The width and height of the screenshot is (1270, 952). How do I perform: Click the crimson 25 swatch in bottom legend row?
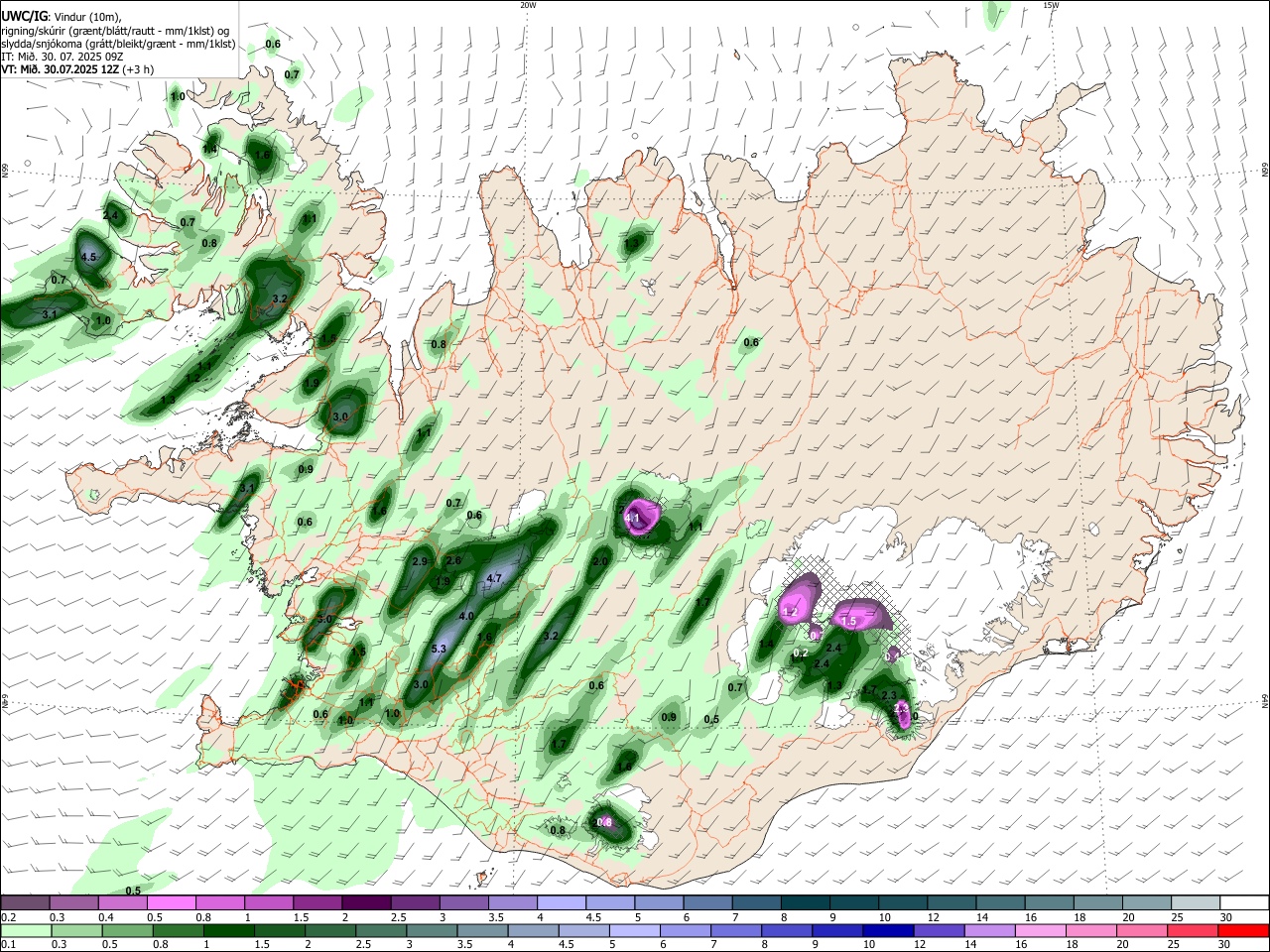tap(1194, 931)
